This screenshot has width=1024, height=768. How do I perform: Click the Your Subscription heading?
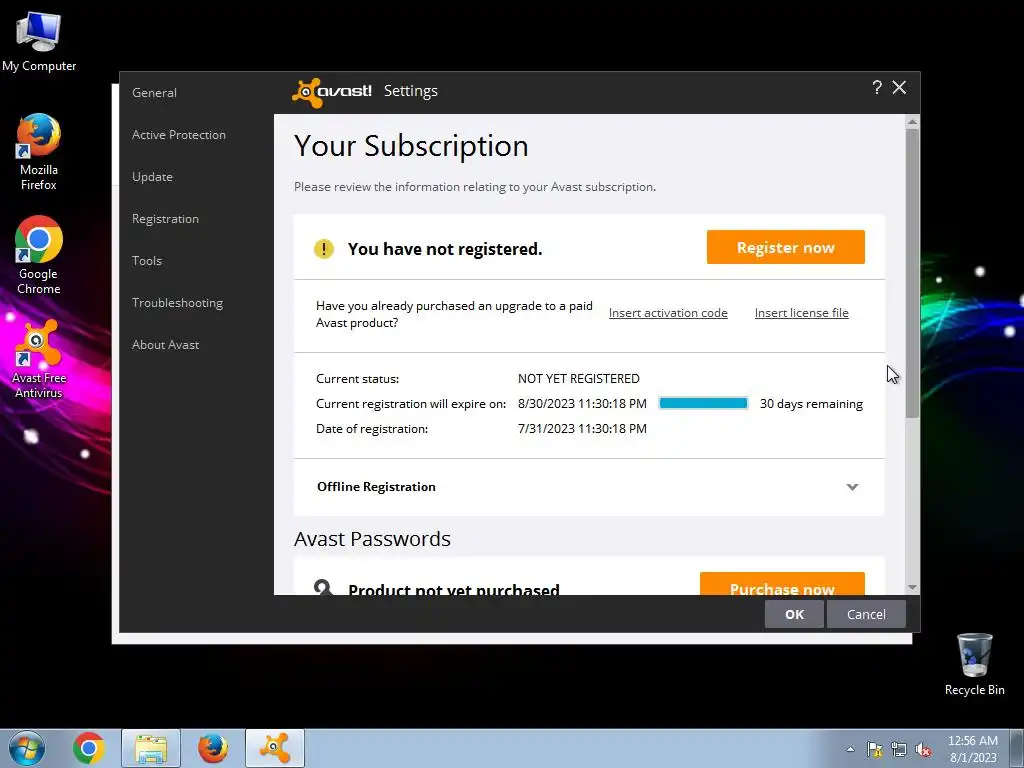point(411,146)
